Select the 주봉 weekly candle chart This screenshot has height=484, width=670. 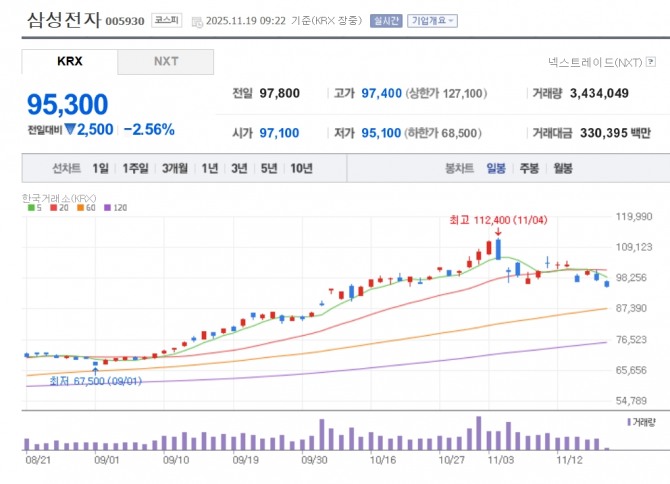[x=529, y=168]
